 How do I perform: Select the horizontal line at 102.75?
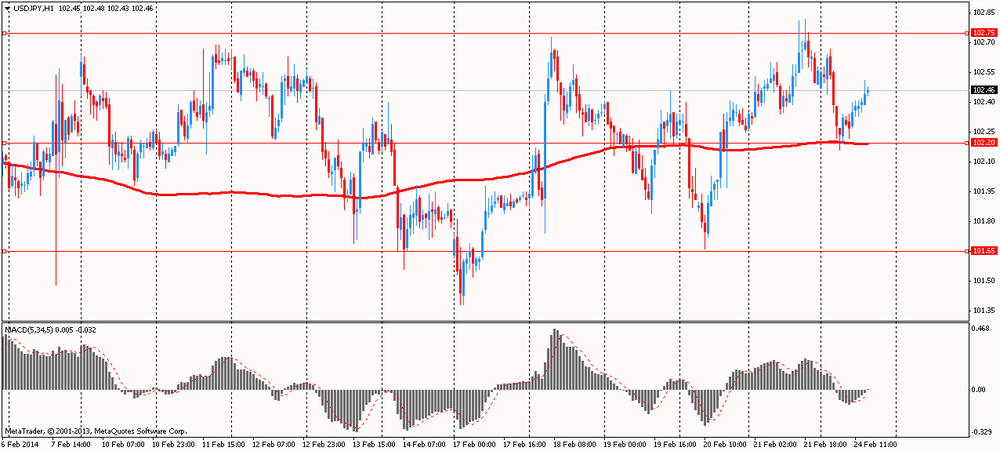coord(485,33)
